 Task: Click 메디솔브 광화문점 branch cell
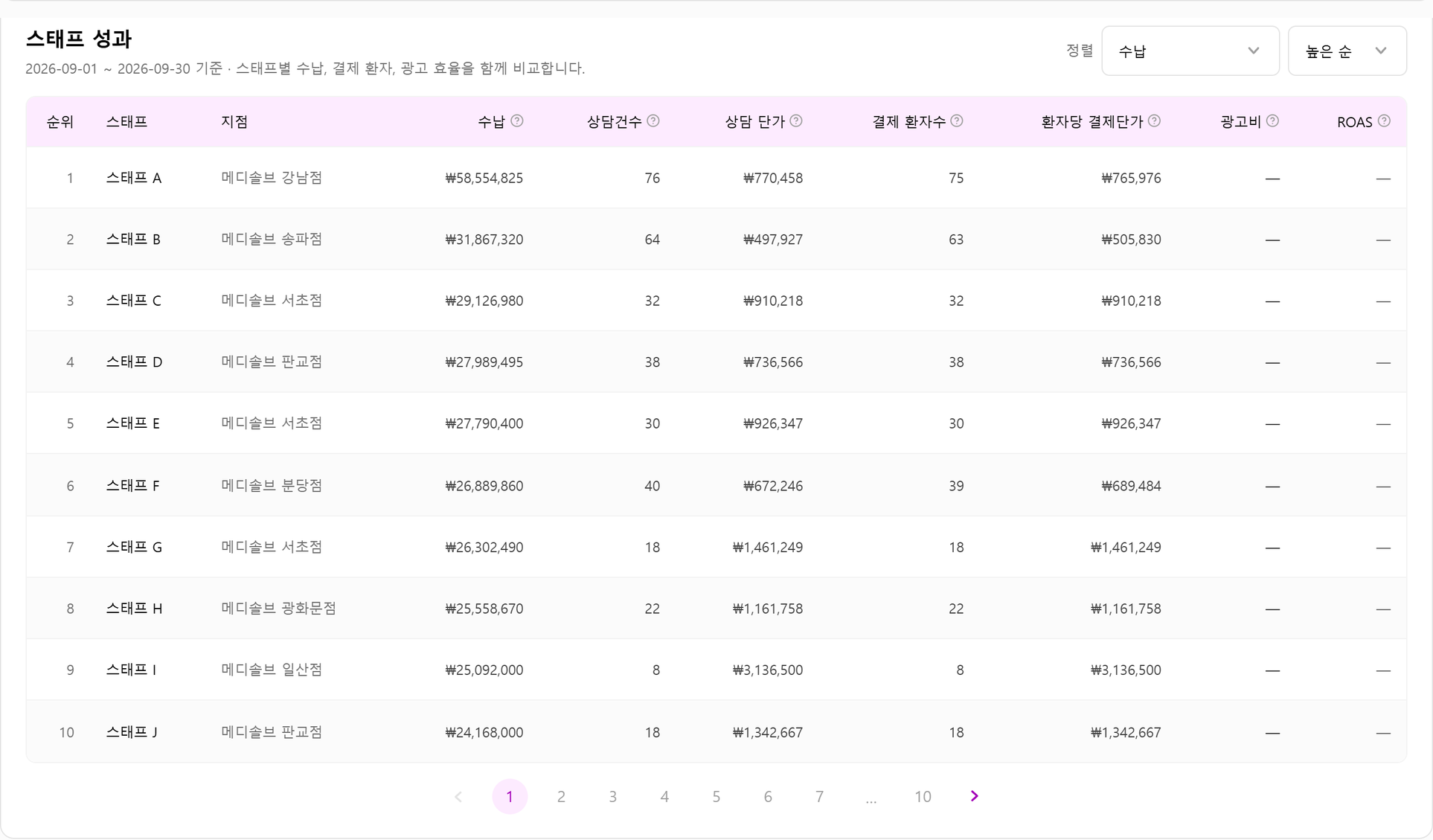point(279,609)
